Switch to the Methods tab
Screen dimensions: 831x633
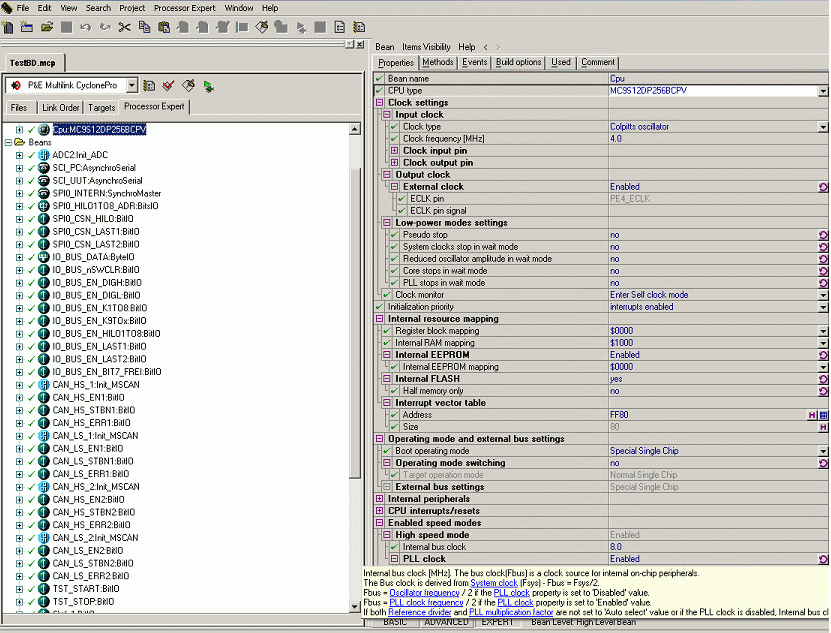[x=438, y=62]
